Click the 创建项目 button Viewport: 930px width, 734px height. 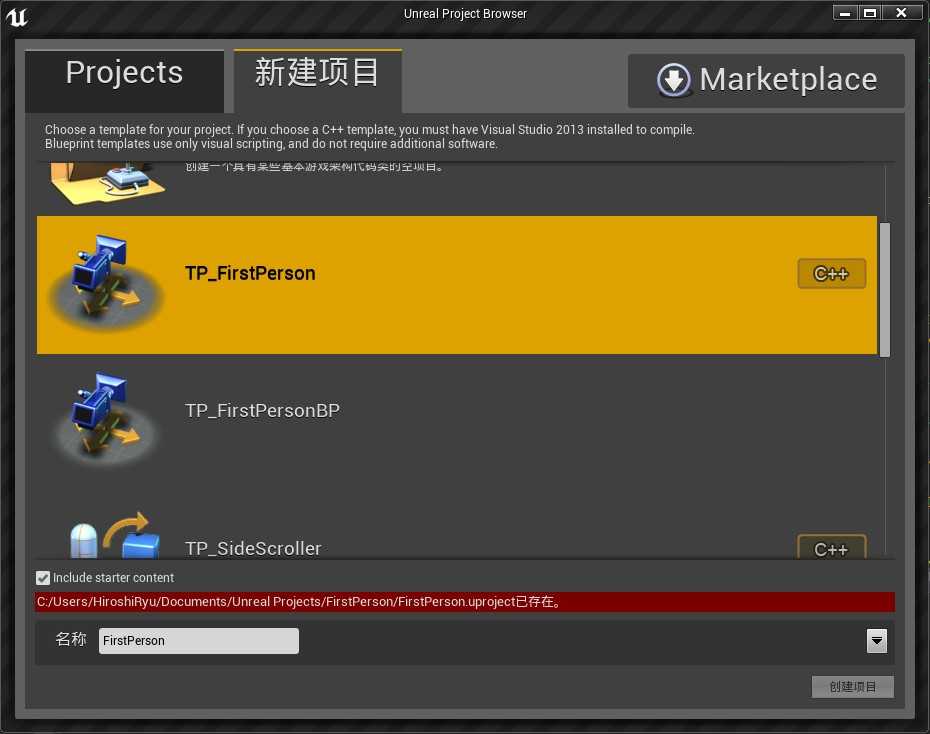pyautogui.click(x=852, y=687)
